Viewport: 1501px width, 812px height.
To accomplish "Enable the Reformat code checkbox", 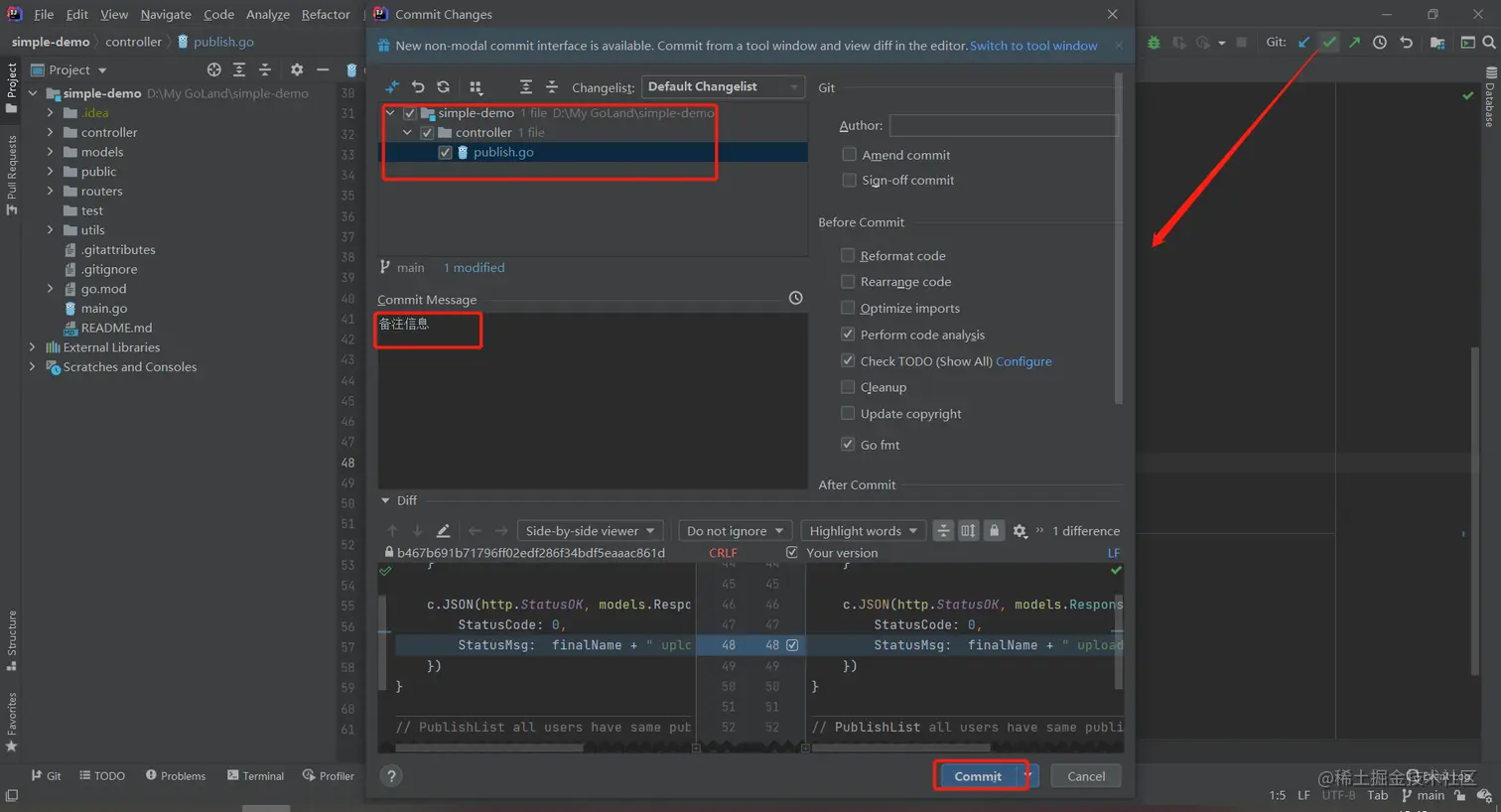I will (x=848, y=255).
